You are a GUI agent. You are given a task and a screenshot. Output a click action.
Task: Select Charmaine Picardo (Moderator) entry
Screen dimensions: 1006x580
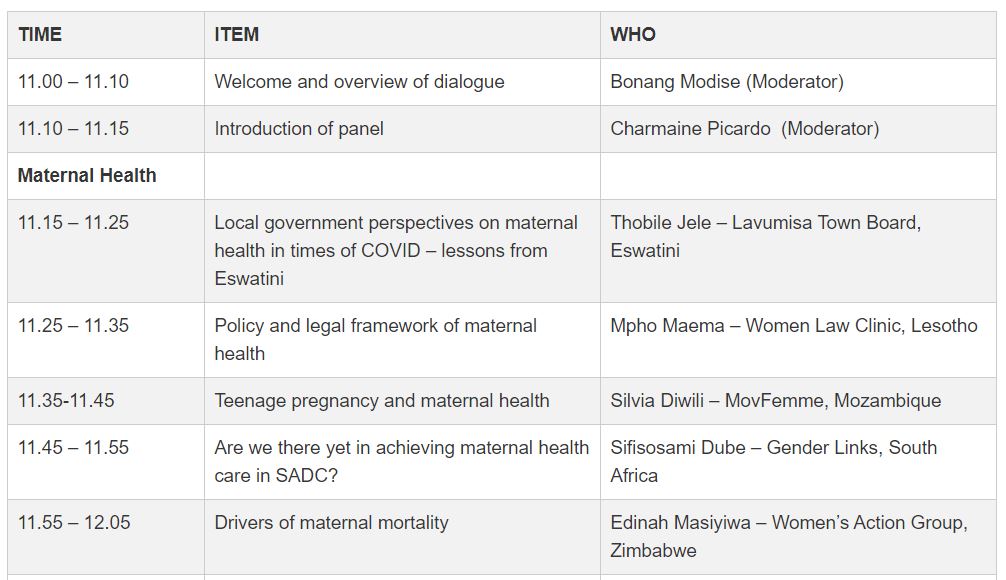coord(745,128)
